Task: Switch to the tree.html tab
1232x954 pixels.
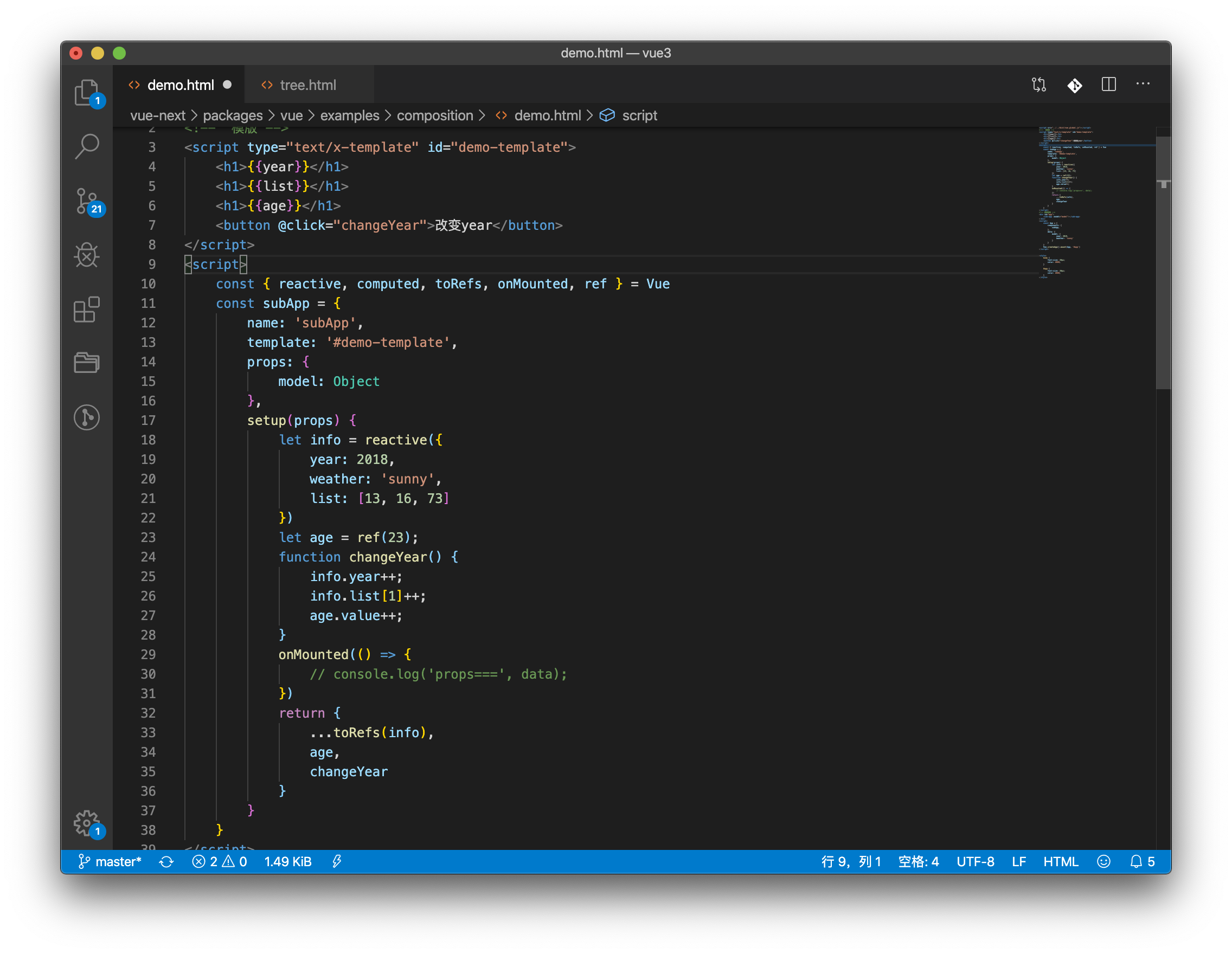Action: 307,85
